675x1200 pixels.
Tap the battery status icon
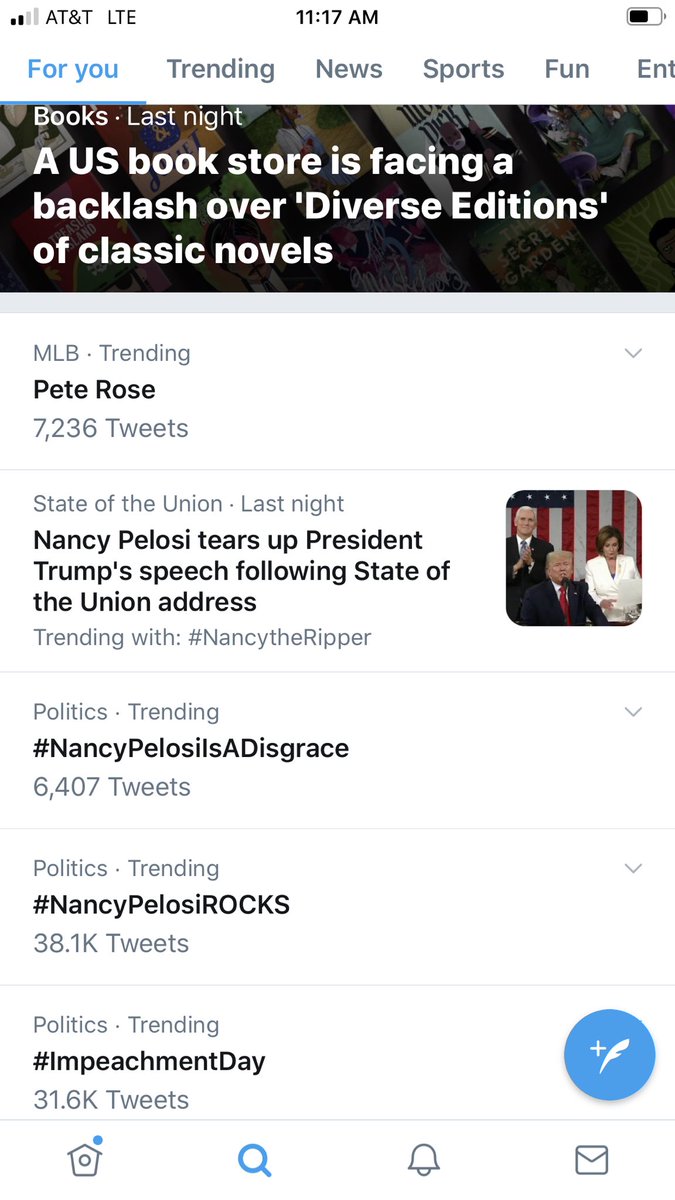tap(645, 17)
